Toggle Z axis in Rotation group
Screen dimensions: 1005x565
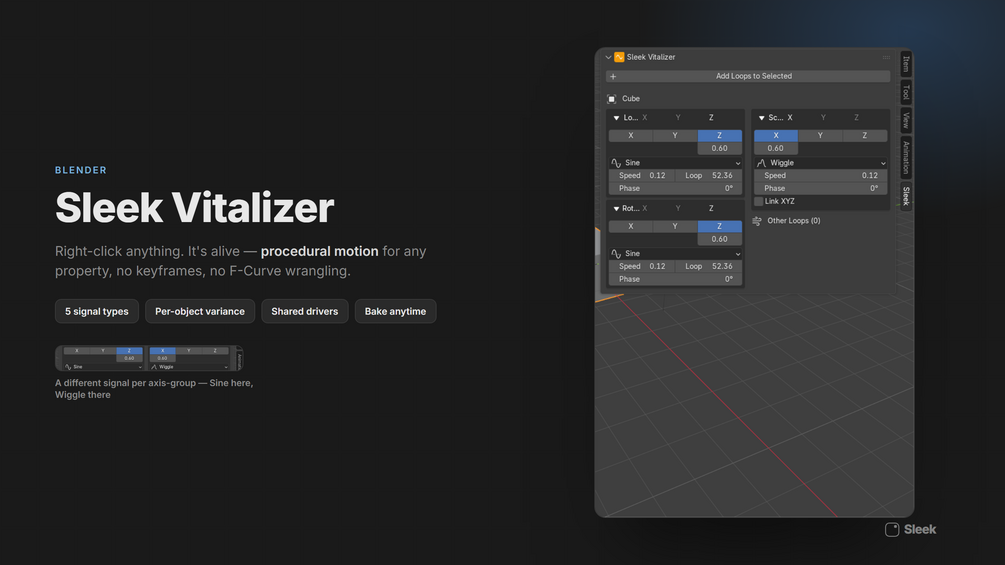(719, 226)
